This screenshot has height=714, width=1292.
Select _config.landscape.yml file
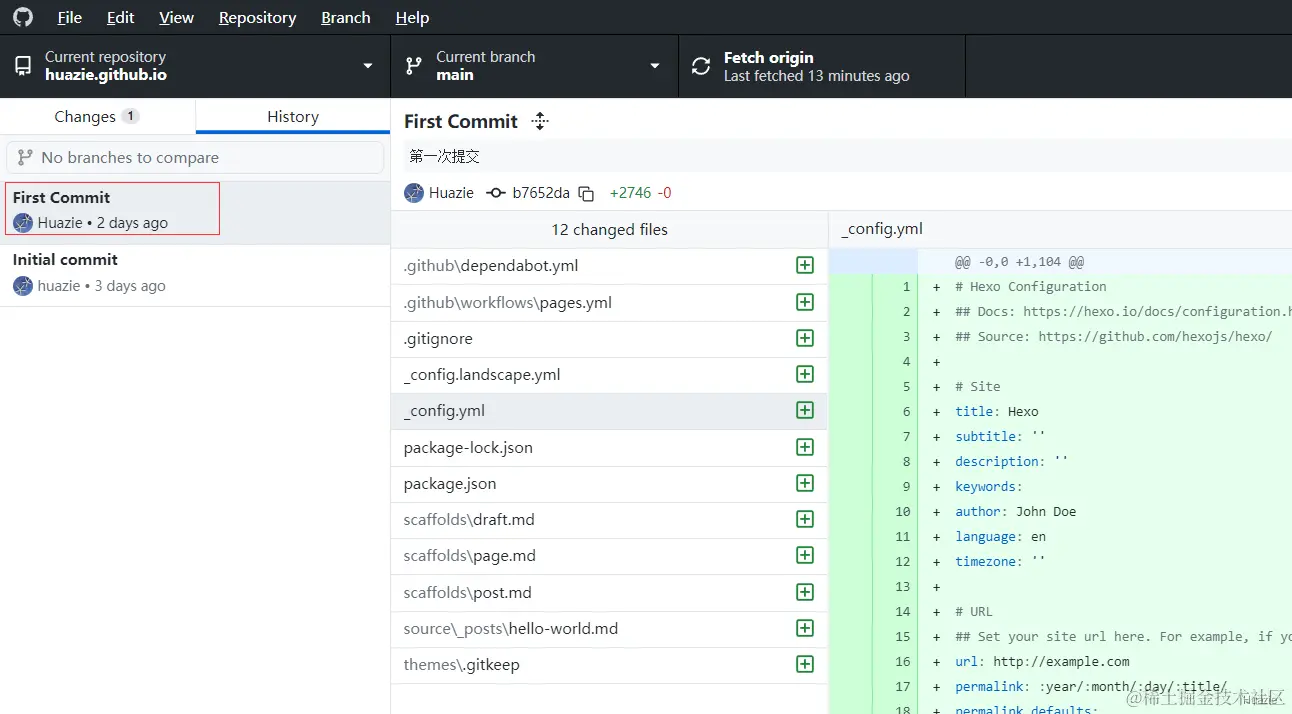(x=609, y=374)
